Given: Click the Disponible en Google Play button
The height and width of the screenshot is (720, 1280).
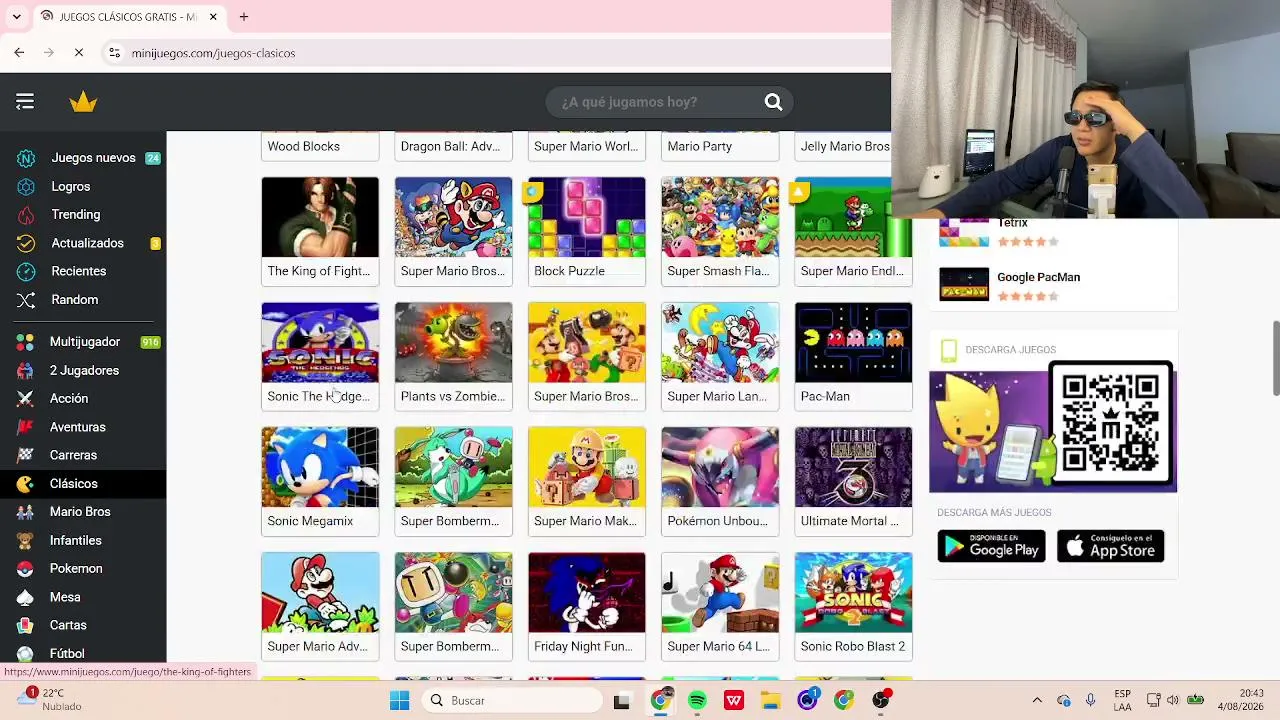Looking at the screenshot, I should 991,546.
